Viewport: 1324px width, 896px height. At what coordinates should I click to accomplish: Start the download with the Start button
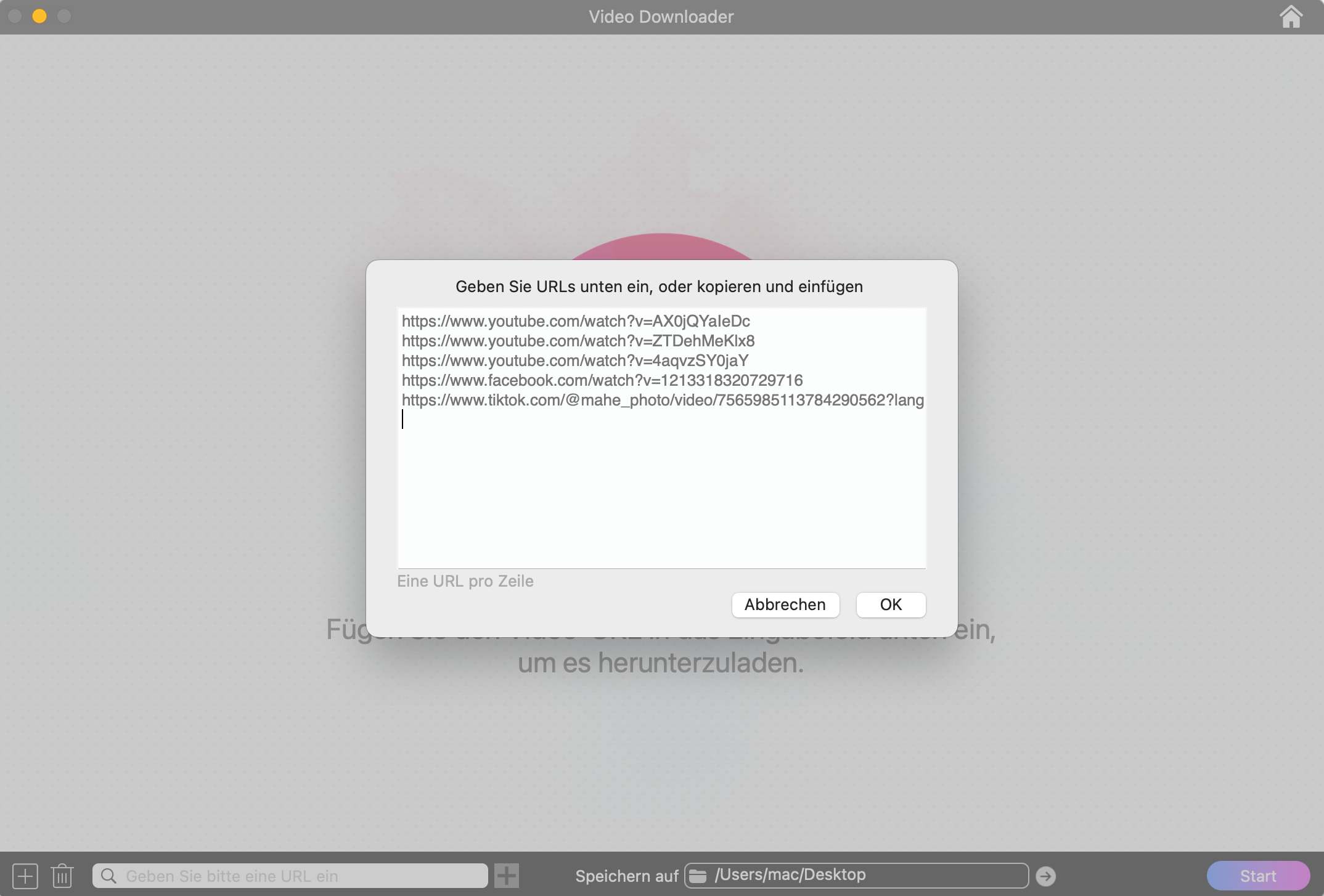coord(1258,875)
